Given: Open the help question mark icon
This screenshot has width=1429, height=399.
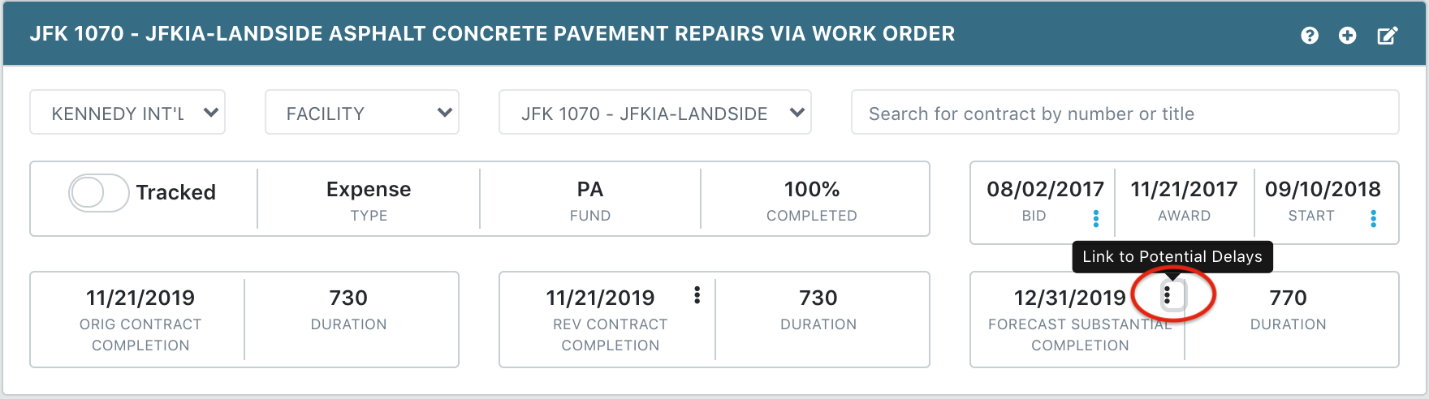Looking at the screenshot, I should pyautogui.click(x=1309, y=36).
